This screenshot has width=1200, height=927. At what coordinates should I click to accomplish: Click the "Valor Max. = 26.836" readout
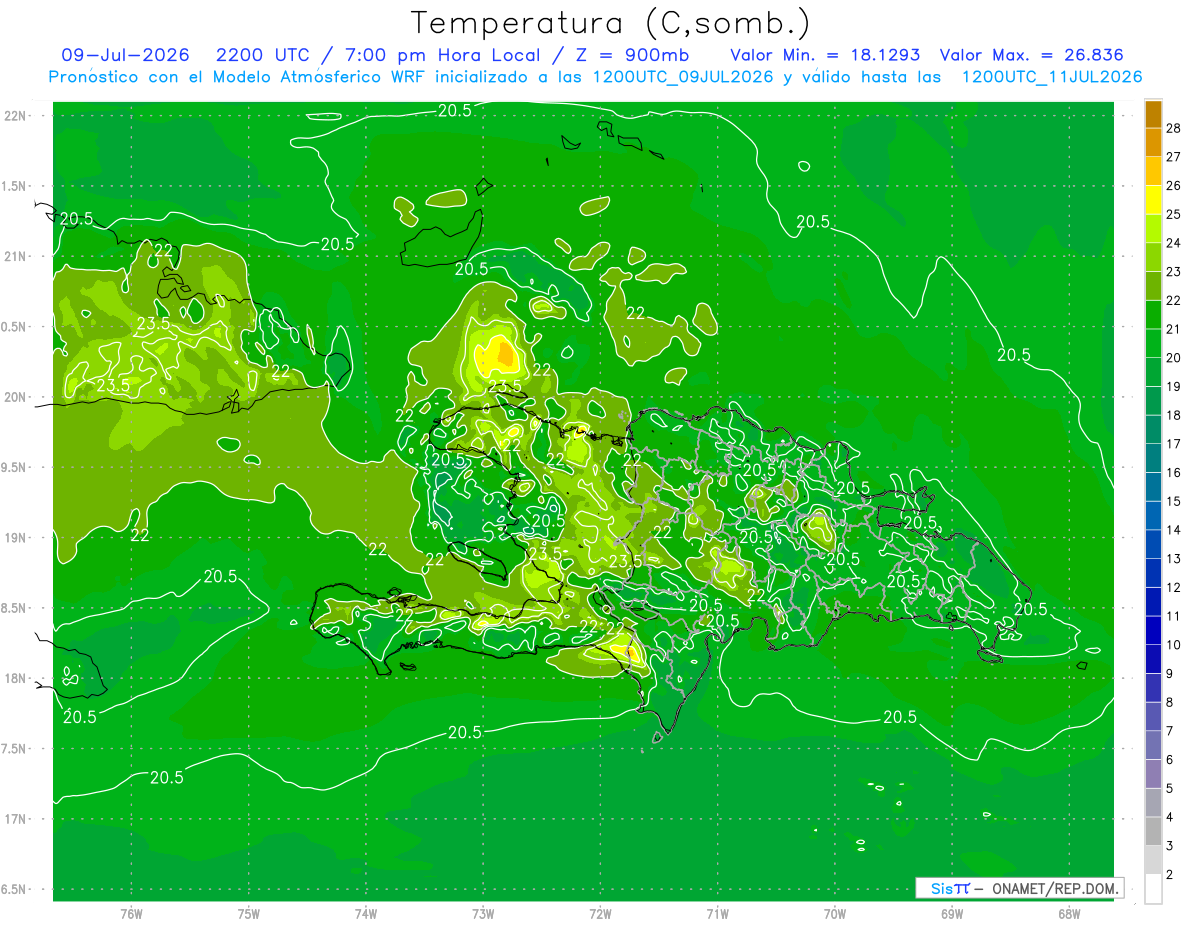click(1032, 55)
